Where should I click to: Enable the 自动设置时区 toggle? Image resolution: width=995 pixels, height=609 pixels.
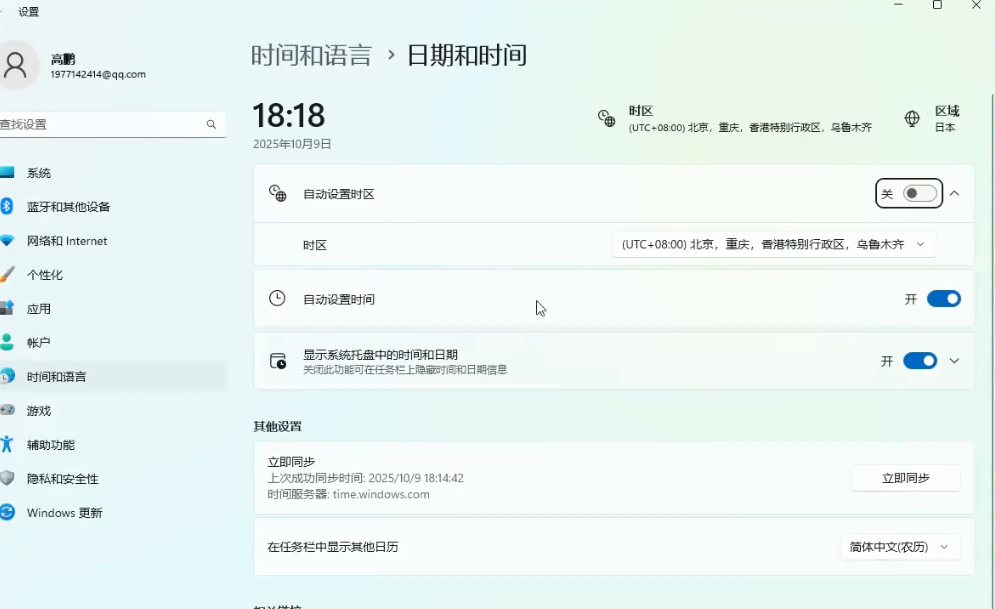point(920,194)
